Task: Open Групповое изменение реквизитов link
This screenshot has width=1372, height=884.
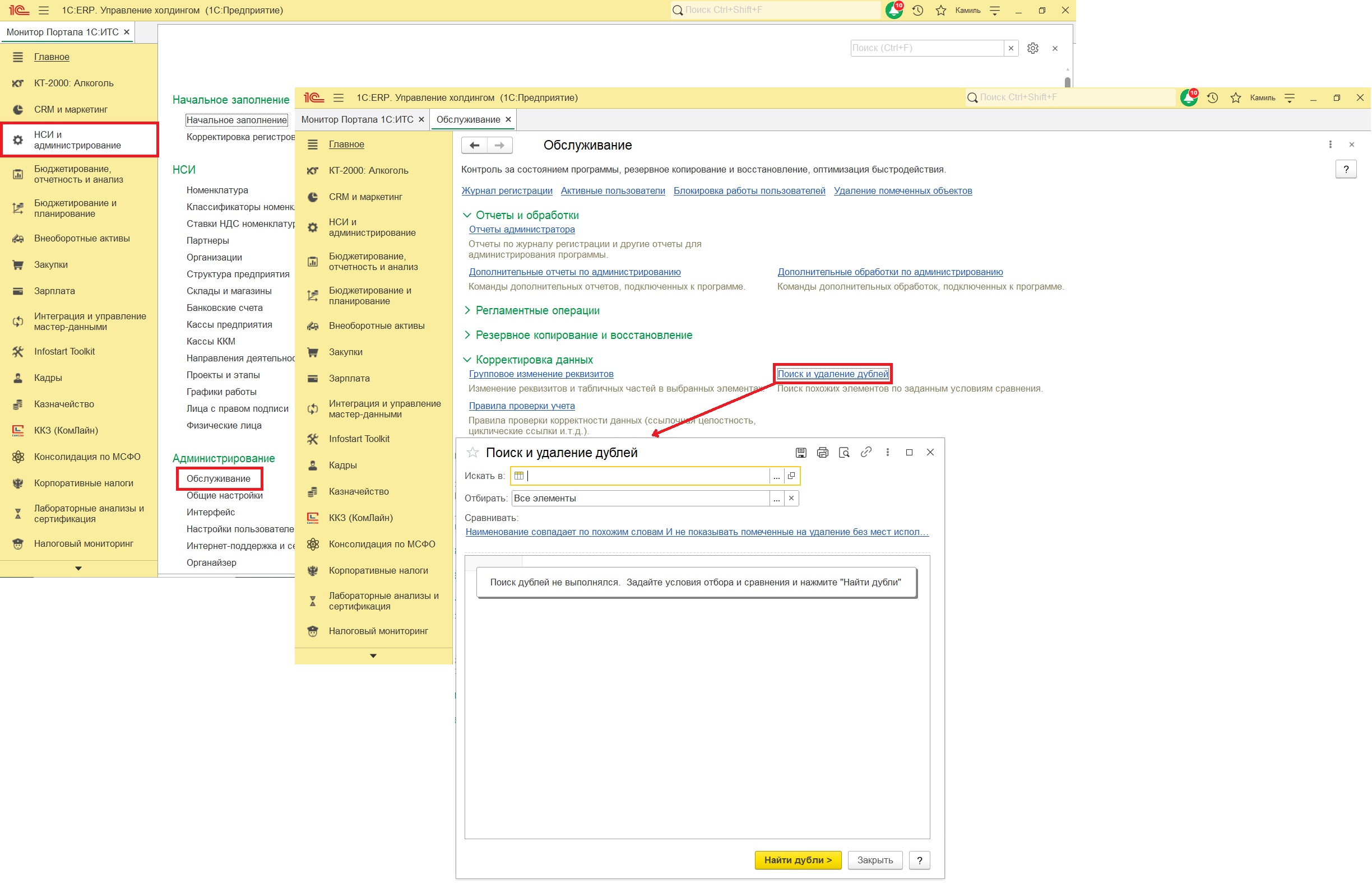Action: pos(541,374)
